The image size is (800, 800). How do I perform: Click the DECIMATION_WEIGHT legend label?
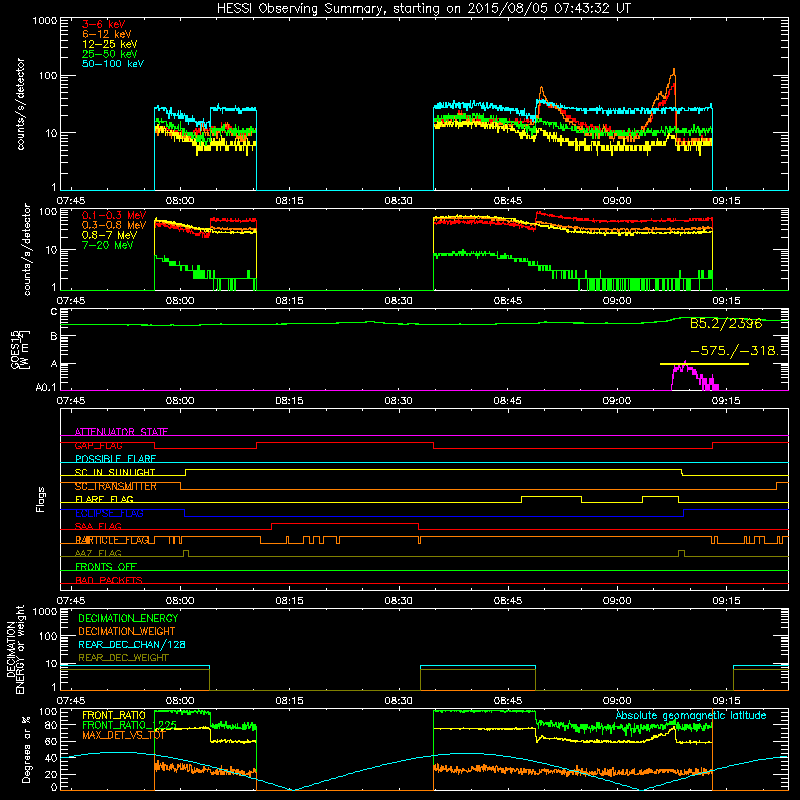127,631
